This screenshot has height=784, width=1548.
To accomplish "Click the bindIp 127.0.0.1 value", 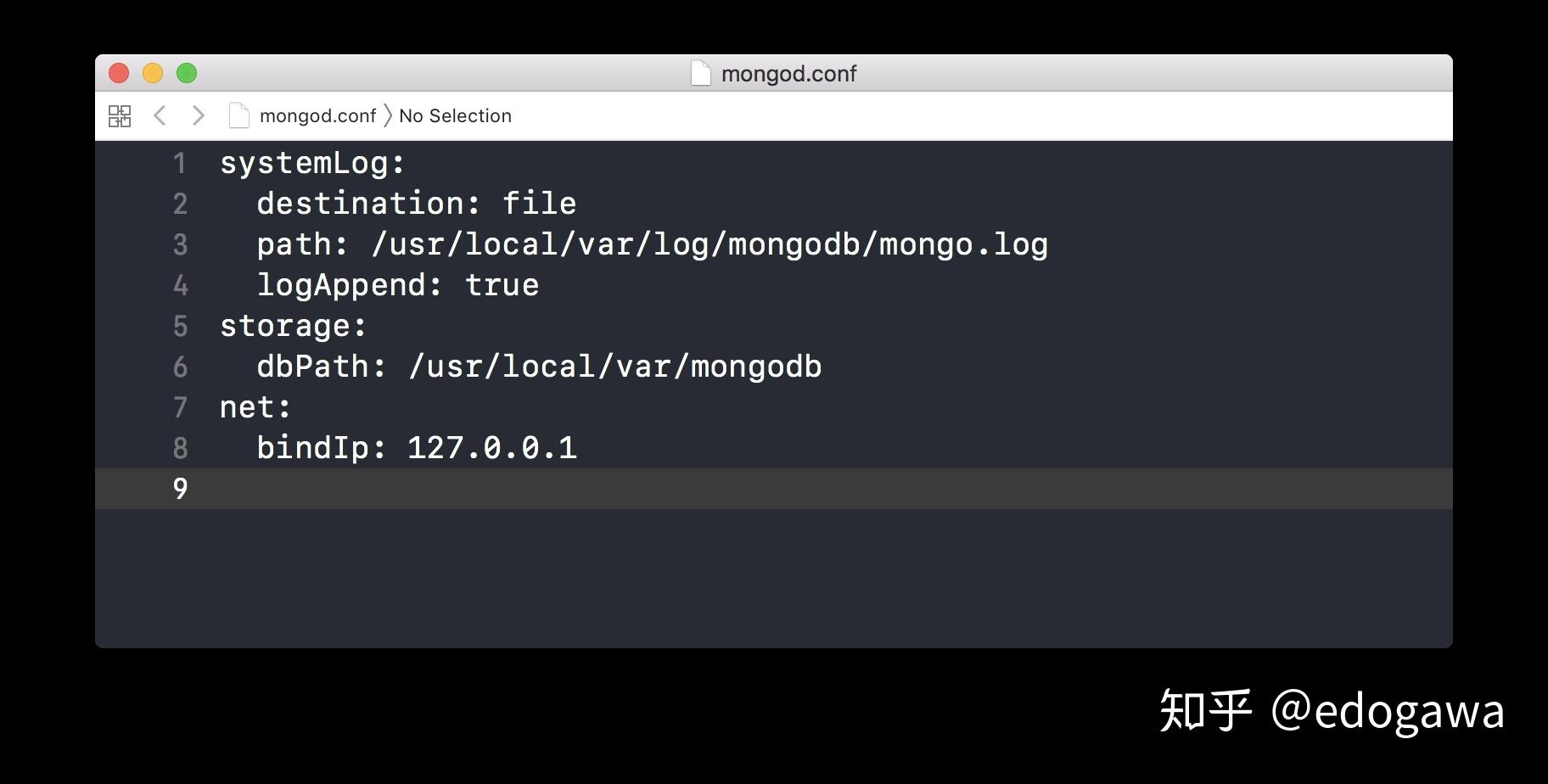I will click(x=492, y=448).
